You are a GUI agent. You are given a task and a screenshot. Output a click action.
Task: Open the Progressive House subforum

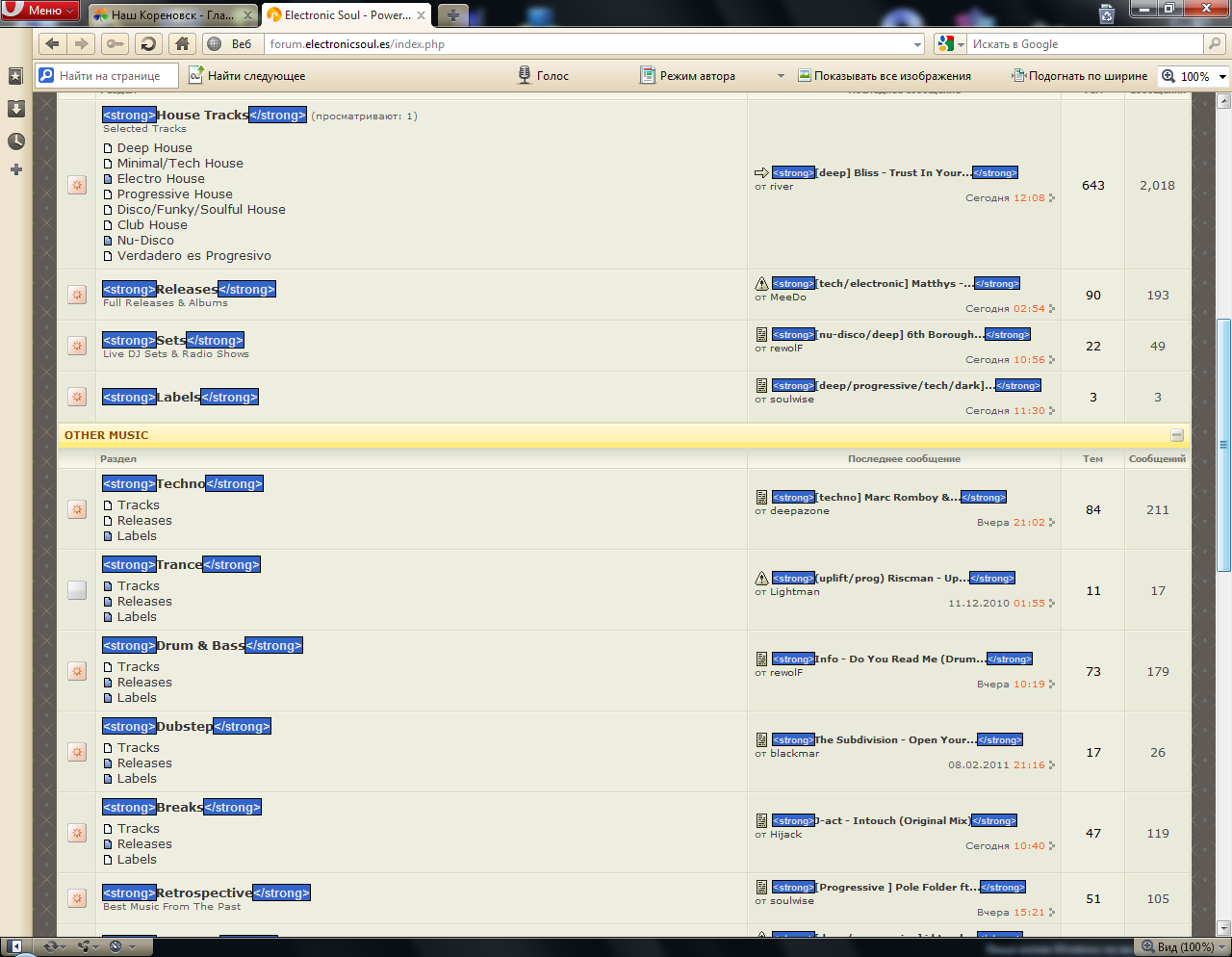(x=175, y=194)
